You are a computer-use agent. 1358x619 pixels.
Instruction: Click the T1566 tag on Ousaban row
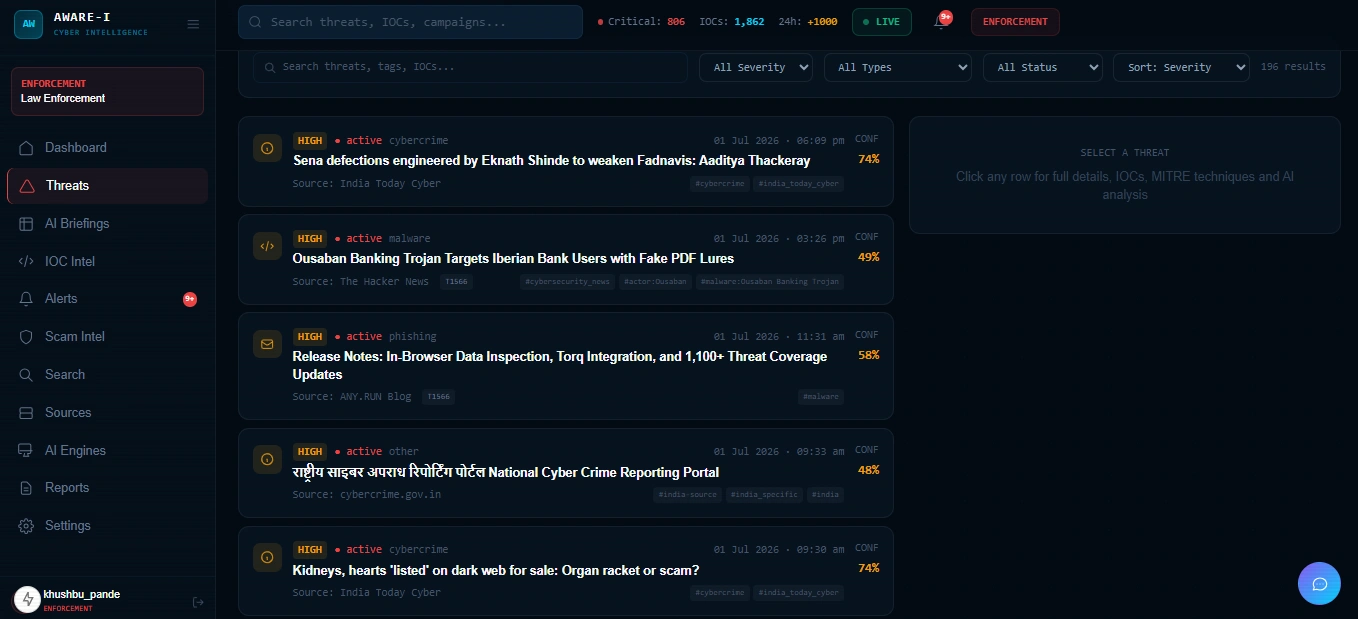[x=455, y=282]
